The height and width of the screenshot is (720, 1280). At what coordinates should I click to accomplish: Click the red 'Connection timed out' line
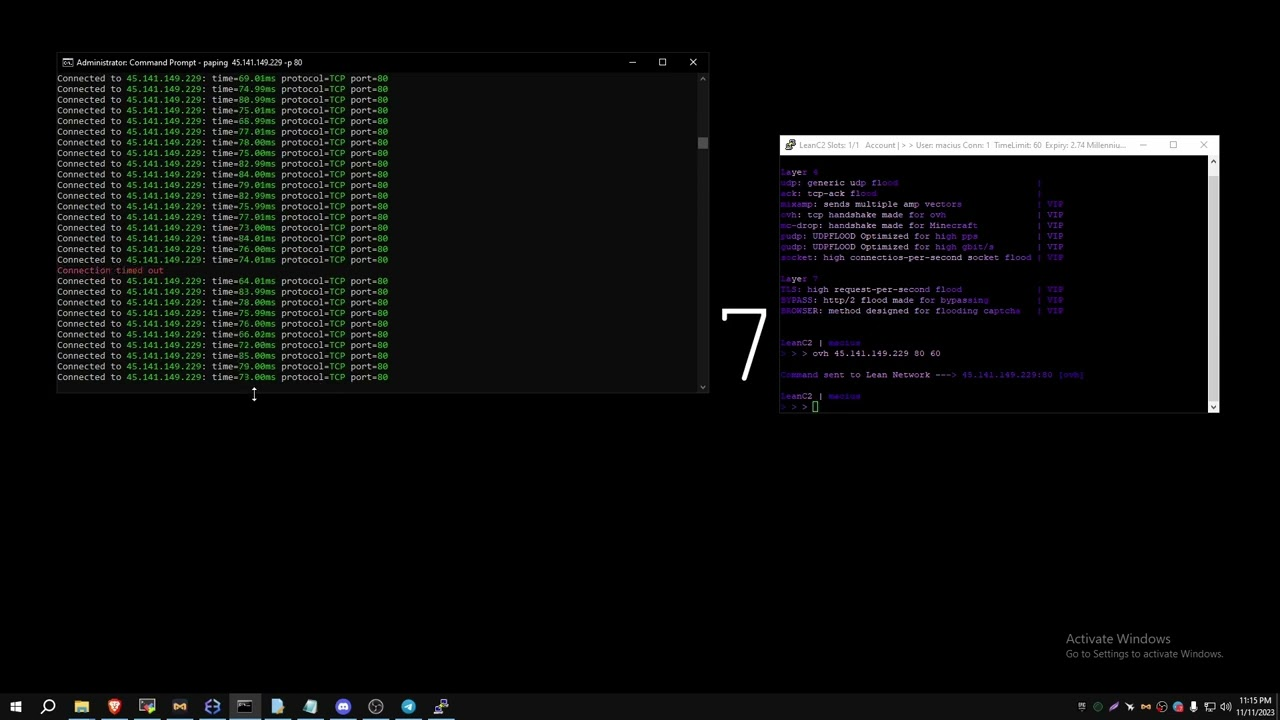(110, 270)
